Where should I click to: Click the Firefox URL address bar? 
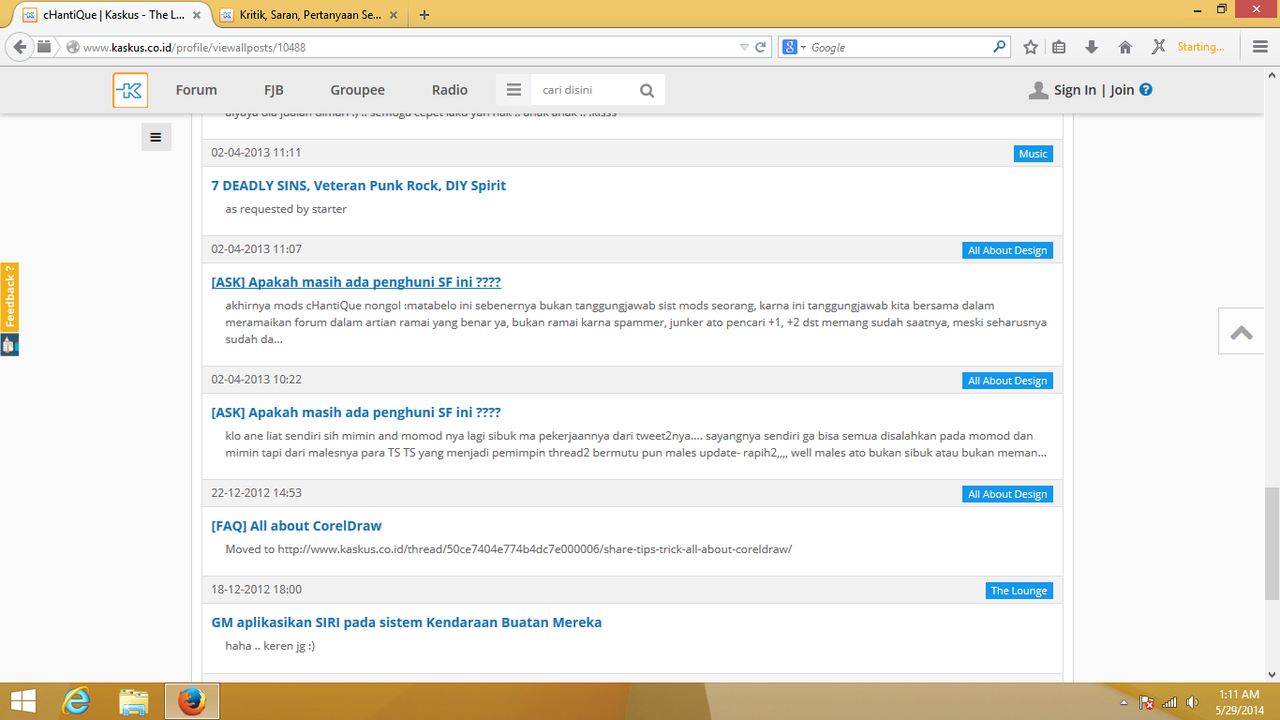point(408,47)
